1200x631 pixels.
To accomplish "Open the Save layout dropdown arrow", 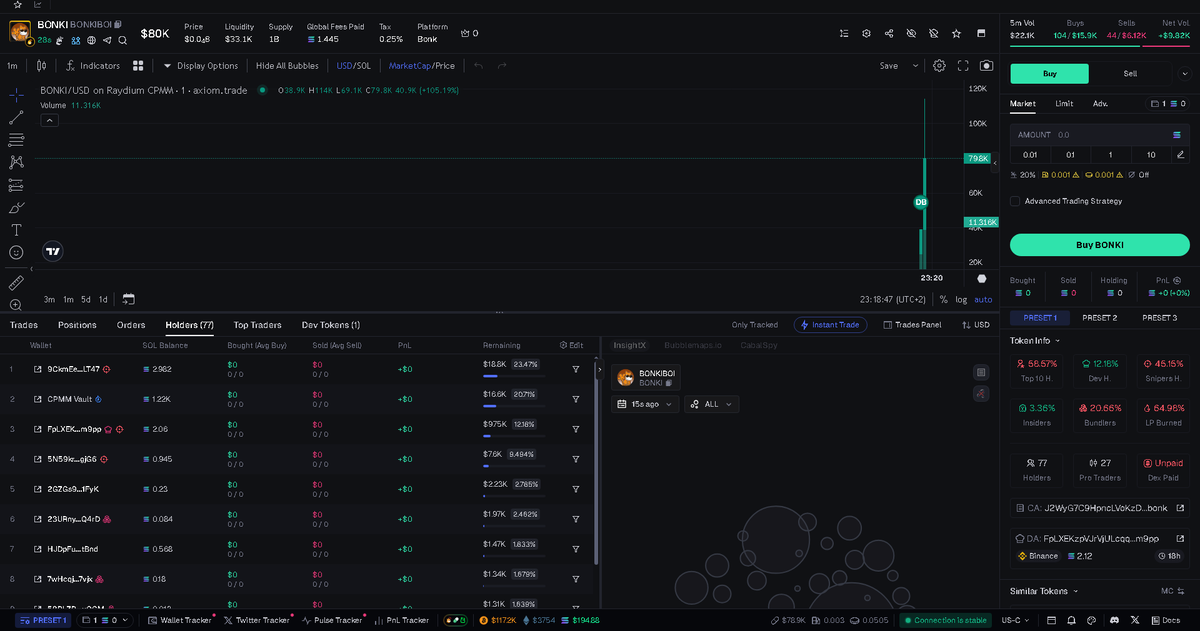I will [915, 66].
